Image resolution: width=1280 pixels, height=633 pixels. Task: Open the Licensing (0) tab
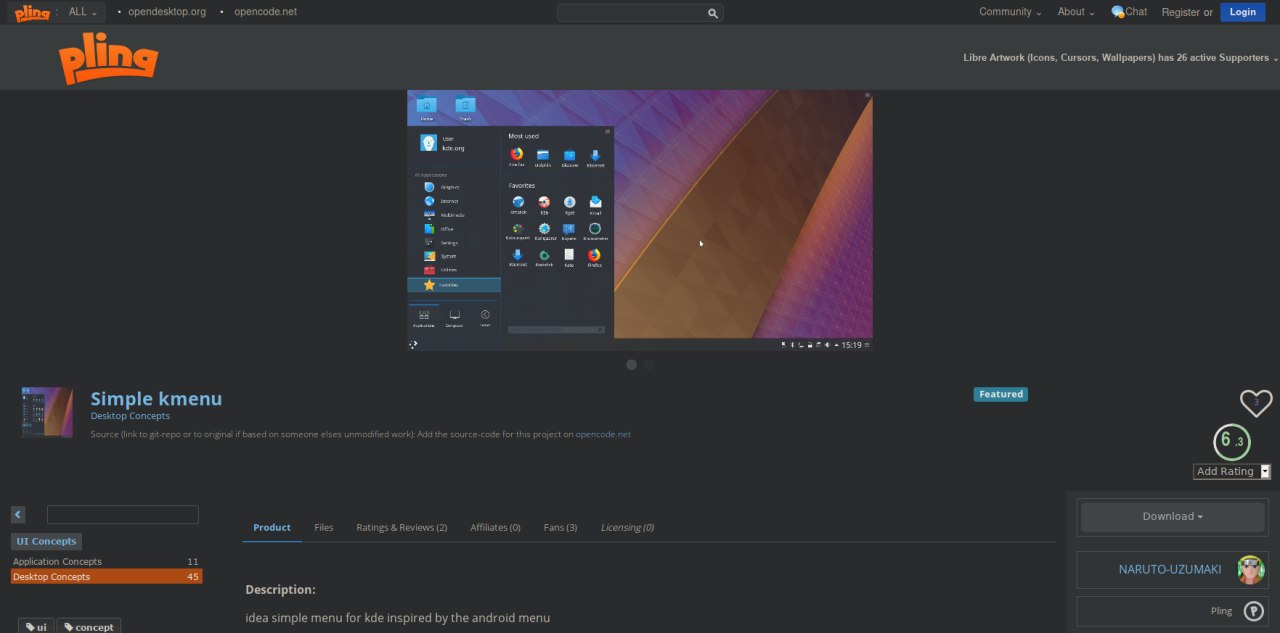627,527
